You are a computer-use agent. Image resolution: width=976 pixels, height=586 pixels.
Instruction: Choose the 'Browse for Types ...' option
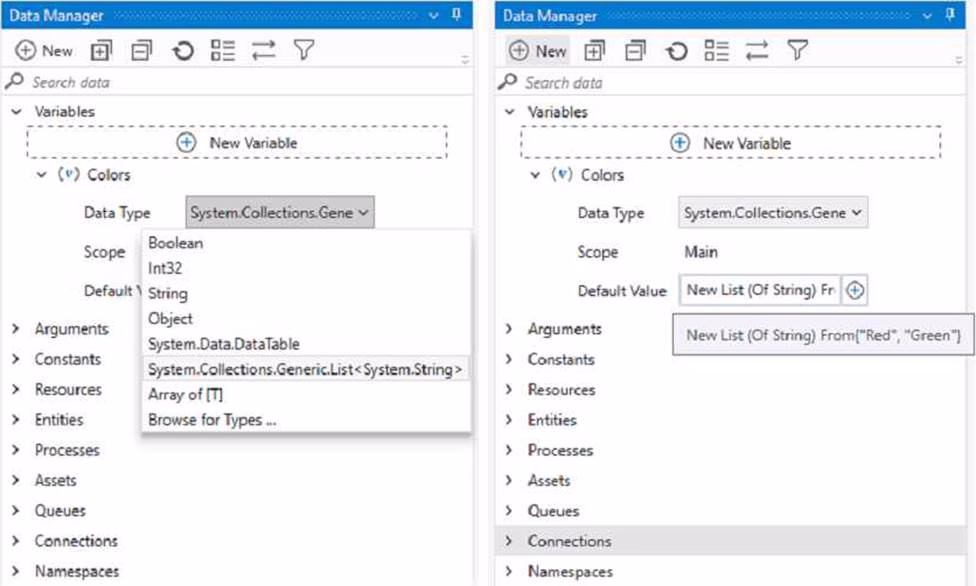(x=212, y=420)
